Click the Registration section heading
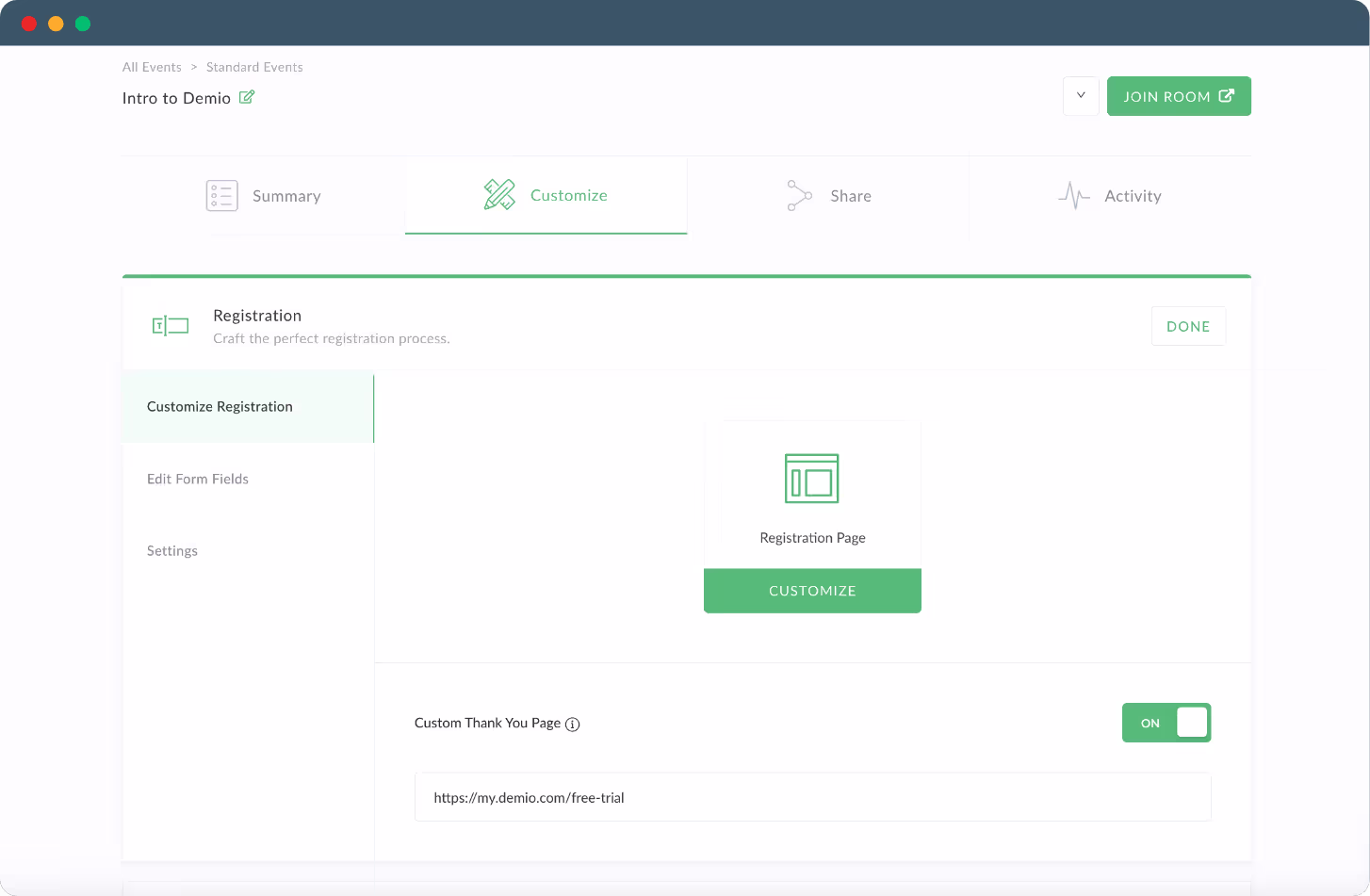1370x896 pixels. 257,316
